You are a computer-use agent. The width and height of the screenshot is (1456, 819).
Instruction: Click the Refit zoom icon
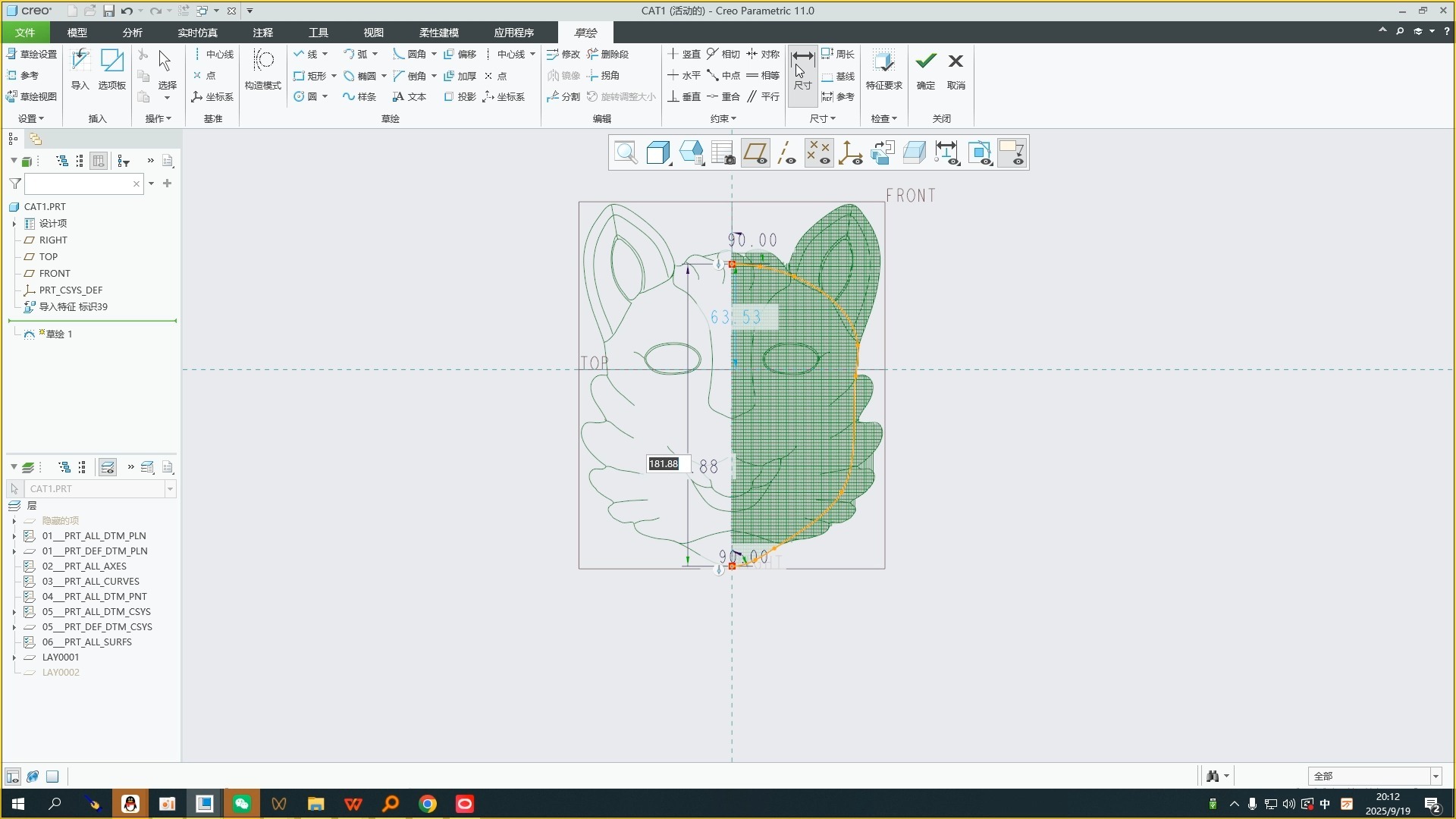coord(626,153)
